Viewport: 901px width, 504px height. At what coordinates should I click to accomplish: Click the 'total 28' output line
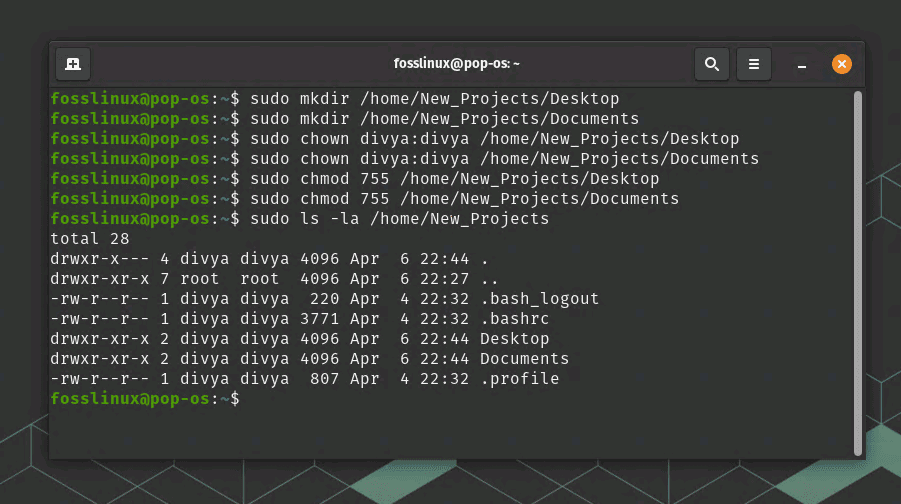click(x=90, y=238)
